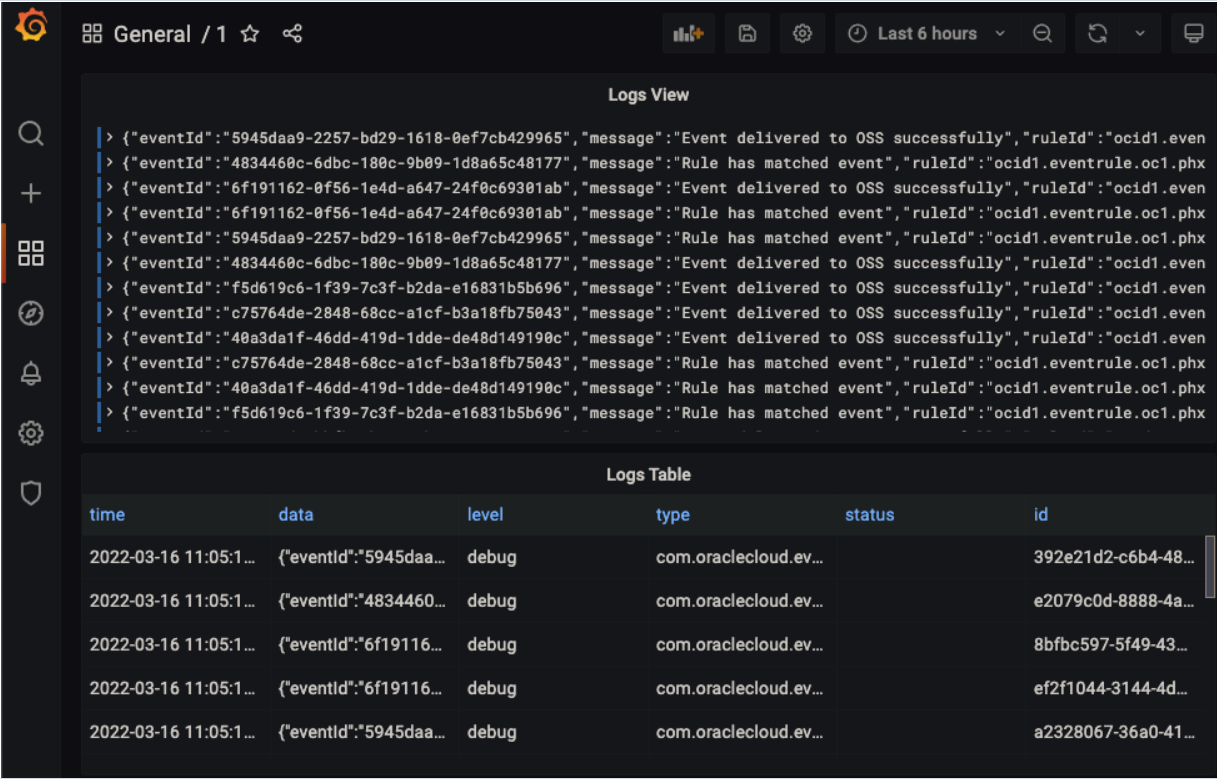Open the Last 6 hours time range picker
Image resolution: width=1217 pixels, height=782 pixels.
click(925, 33)
